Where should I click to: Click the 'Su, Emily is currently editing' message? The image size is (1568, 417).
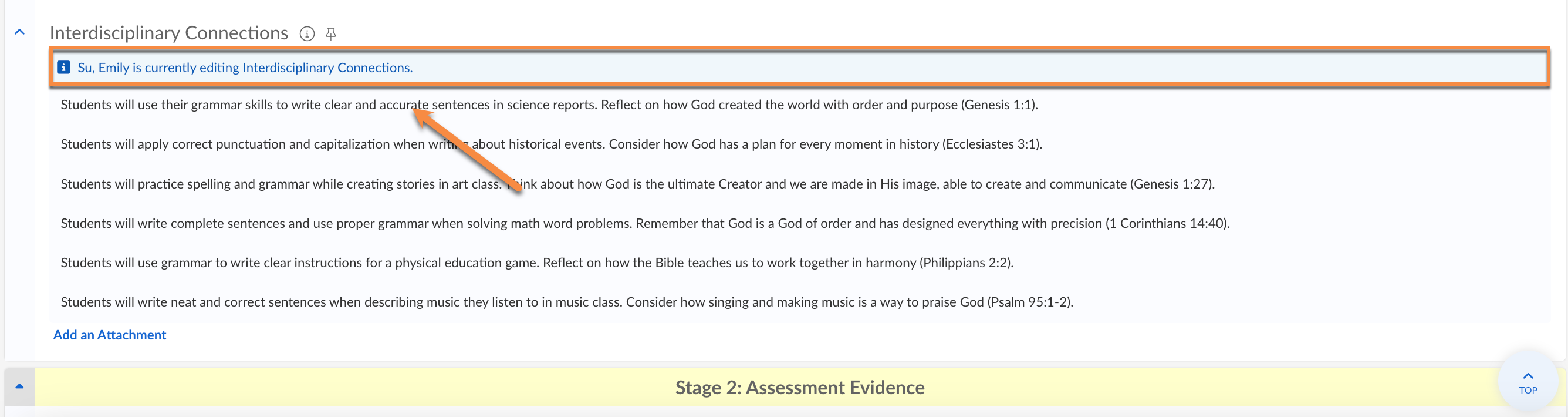(x=245, y=68)
